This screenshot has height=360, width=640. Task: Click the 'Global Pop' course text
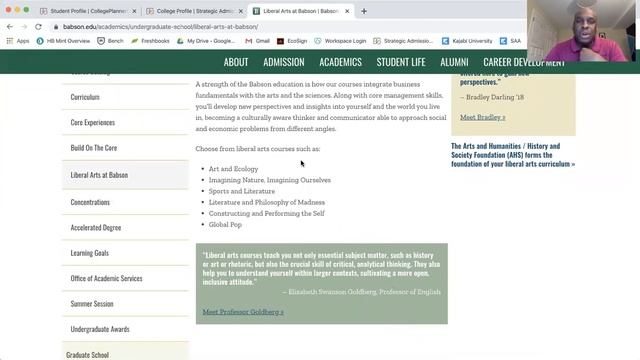tap(225, 224)
